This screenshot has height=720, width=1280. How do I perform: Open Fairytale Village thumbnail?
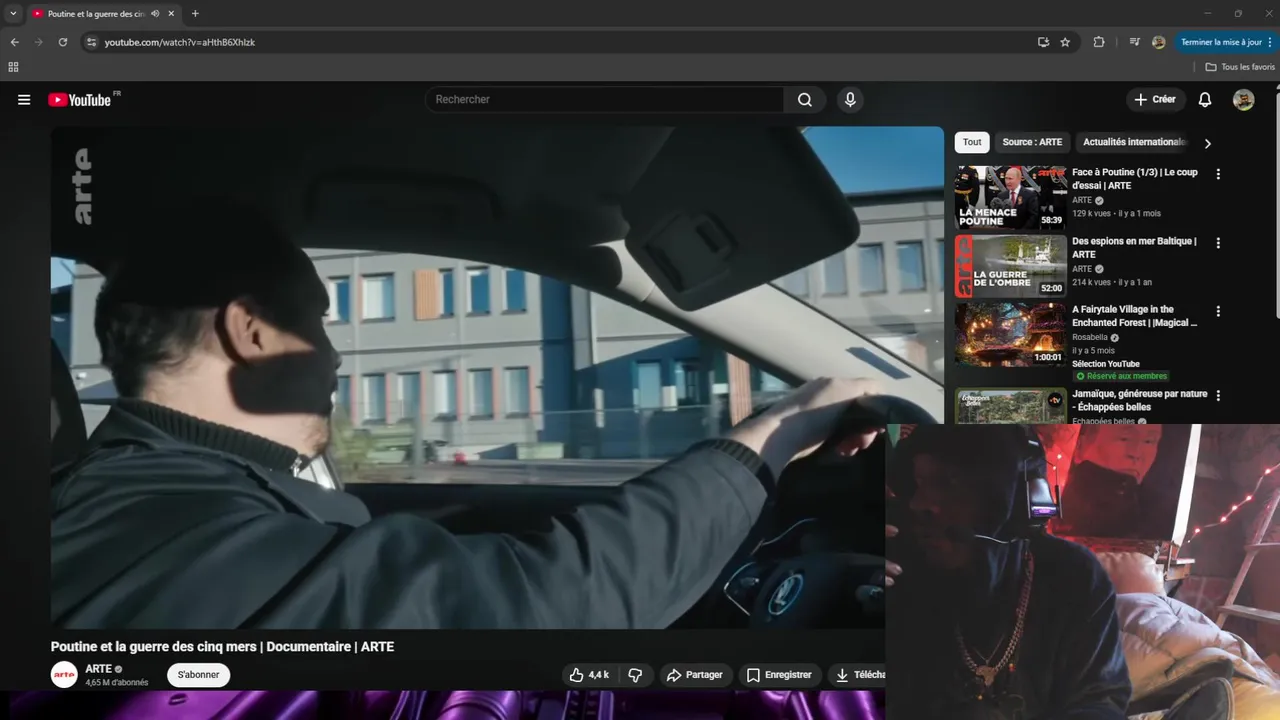click(x=1010, y=334)
